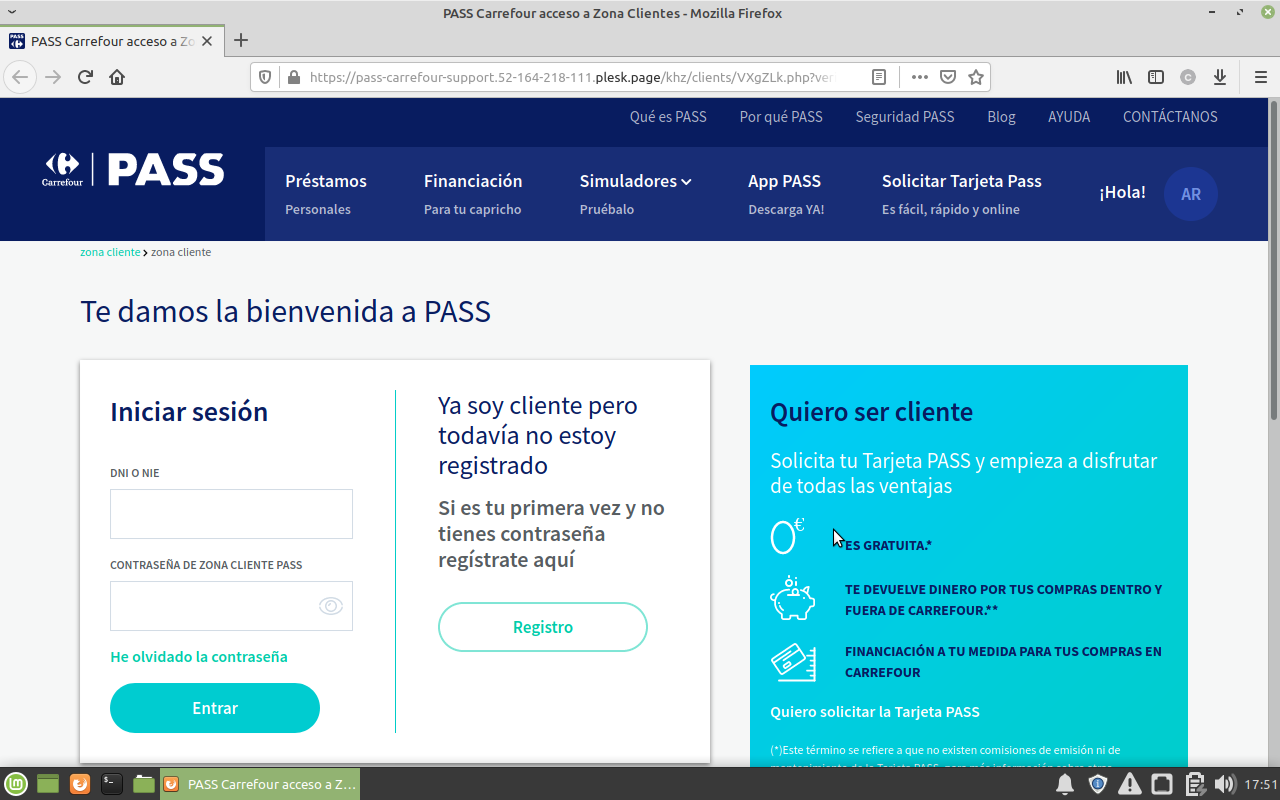Click the Registro button

543,627
